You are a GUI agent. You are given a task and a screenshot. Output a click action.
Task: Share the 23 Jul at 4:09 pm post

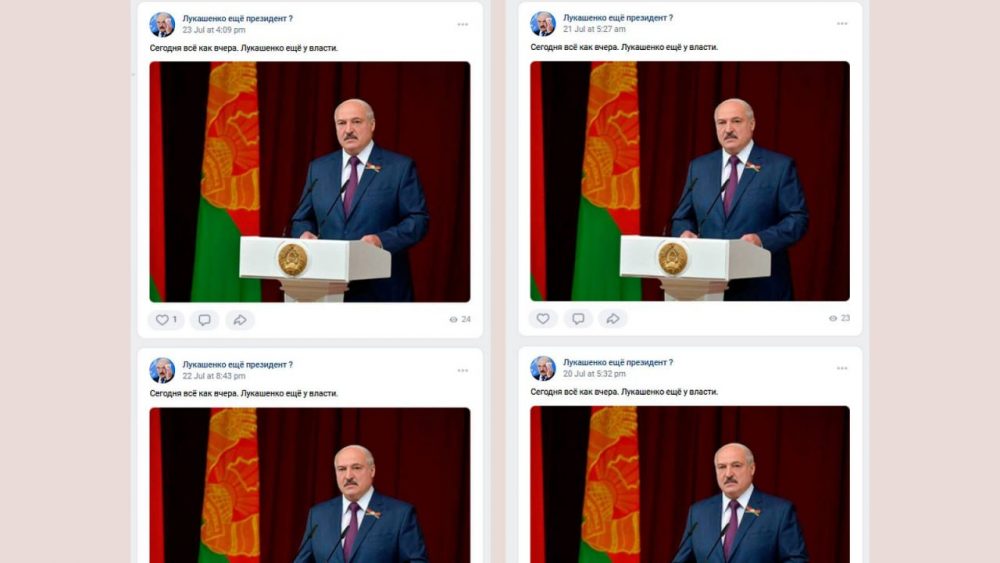(x=240, y=319)
